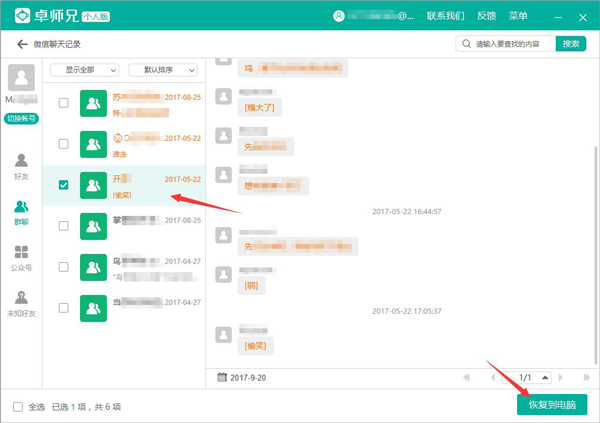Viewport: 600px width, 423px height.
Task: Click the 2017-9-20 date label
Action: [x=248, y=377]
